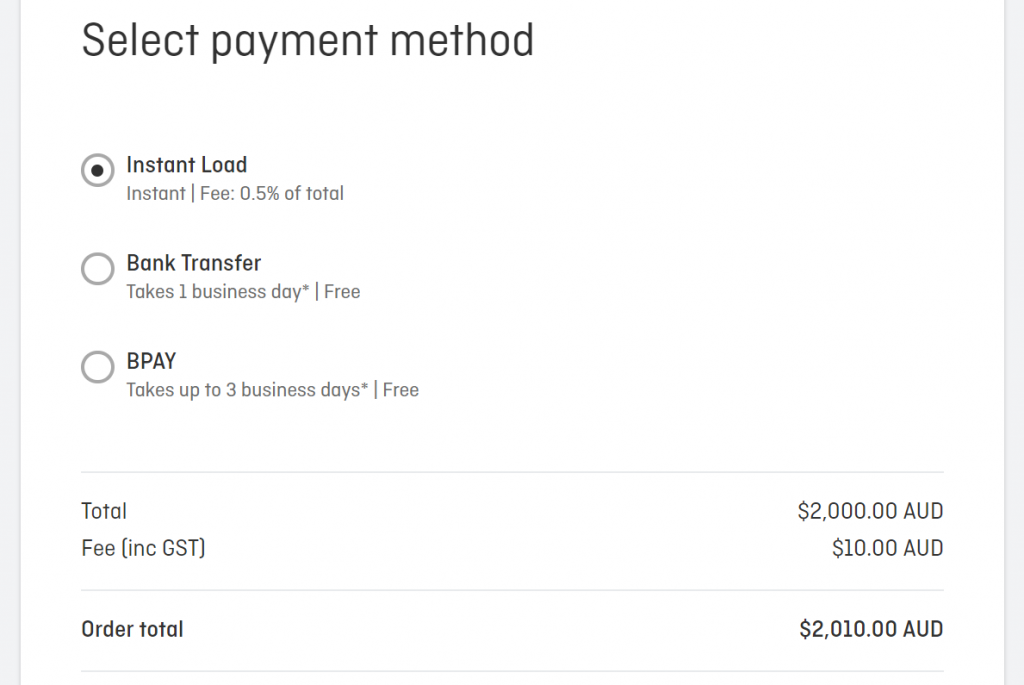Click the $2,000.00 AUD total amount
This screenshot has height=685, width=1024.
point(870,511)
